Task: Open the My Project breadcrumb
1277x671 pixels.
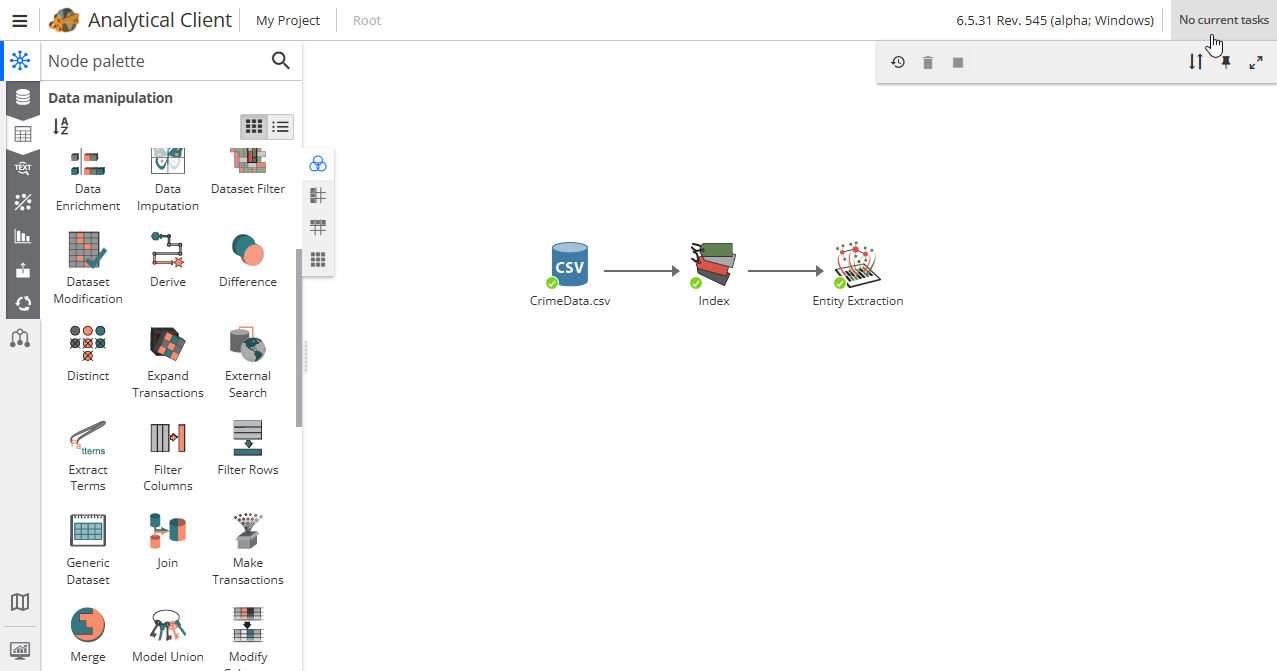Action: pyautogui.click(x=288, y=20)
